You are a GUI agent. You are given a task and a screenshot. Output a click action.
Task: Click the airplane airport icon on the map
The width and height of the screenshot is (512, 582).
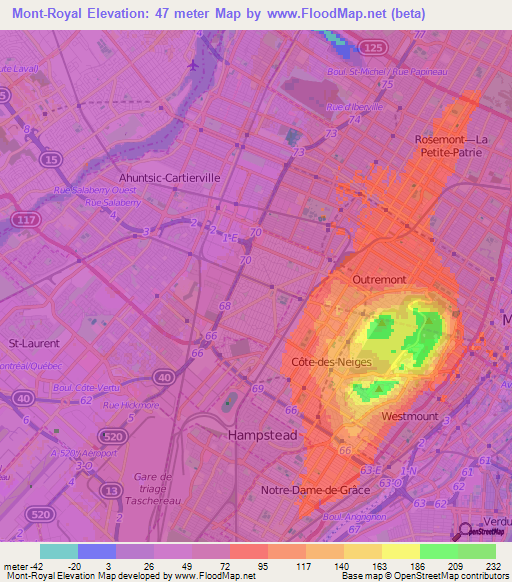(193, 66)
